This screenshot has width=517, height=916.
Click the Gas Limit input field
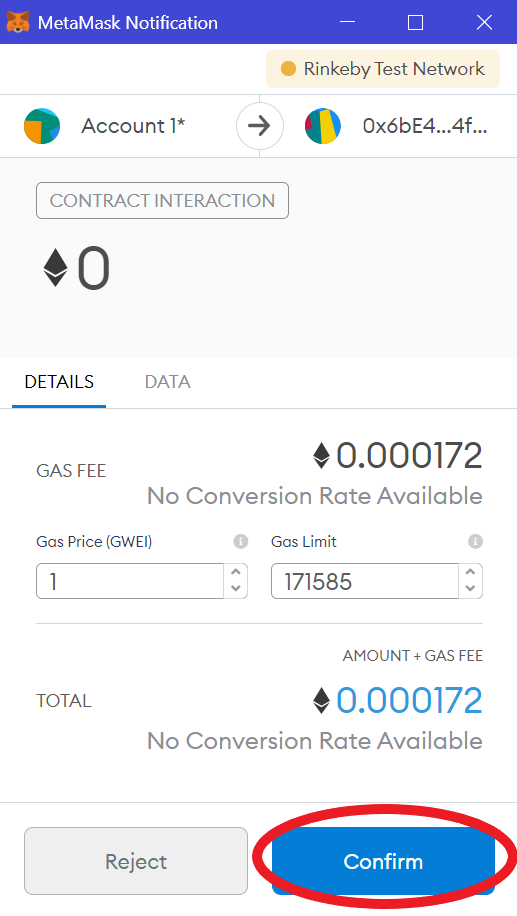pyautogui.click(x=365, y=581)
